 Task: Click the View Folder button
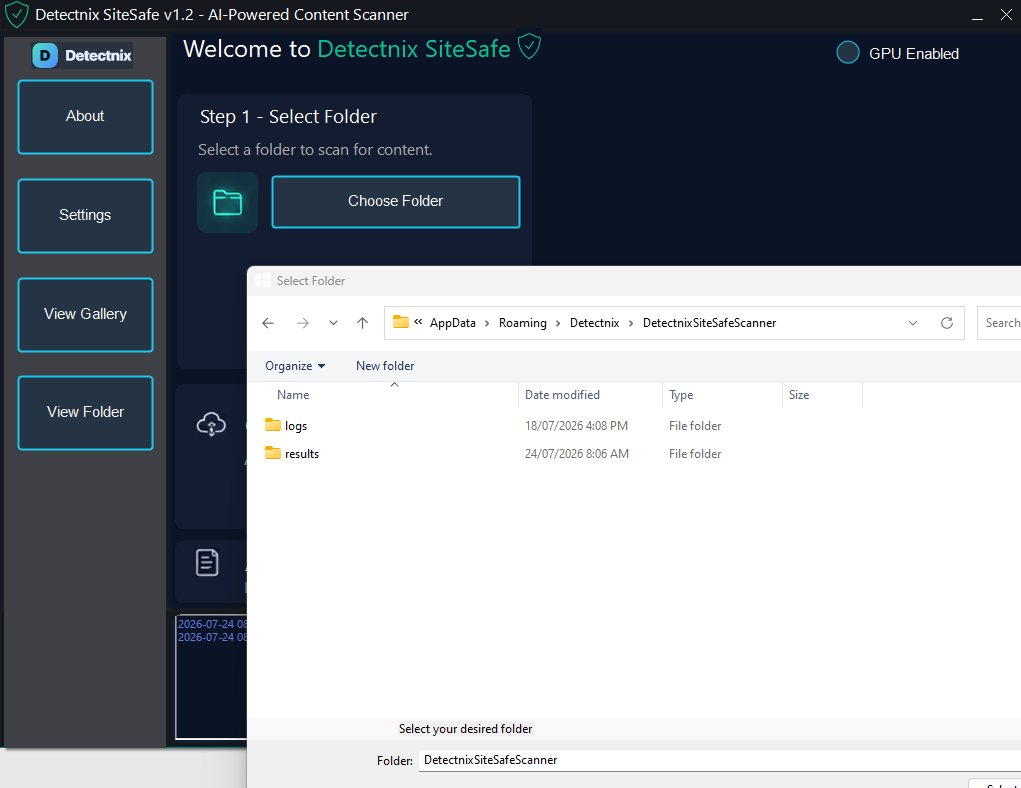[85, 413]
